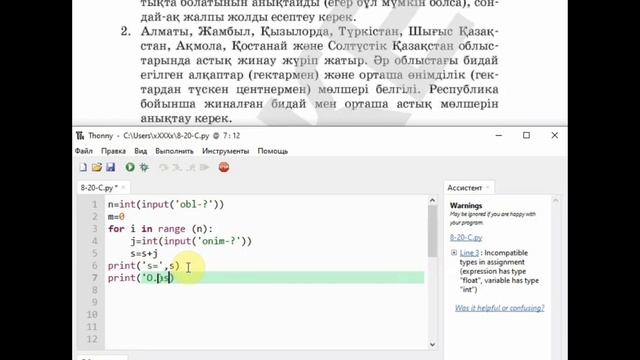Click the 'Was it helpful or confusing?' link

(x=500, y=308)
